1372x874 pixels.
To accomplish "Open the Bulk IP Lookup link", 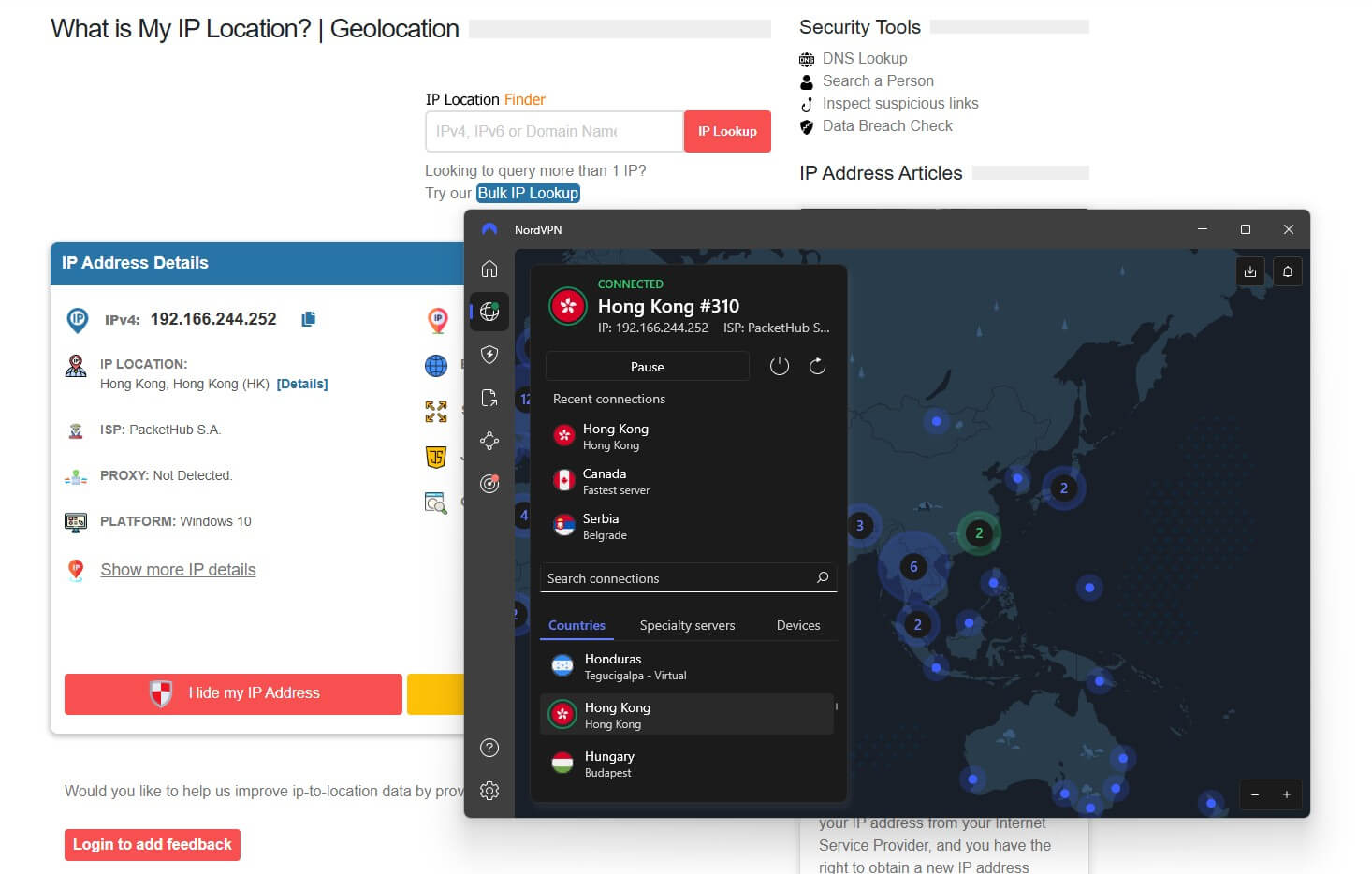I will [x=528, y=193].
